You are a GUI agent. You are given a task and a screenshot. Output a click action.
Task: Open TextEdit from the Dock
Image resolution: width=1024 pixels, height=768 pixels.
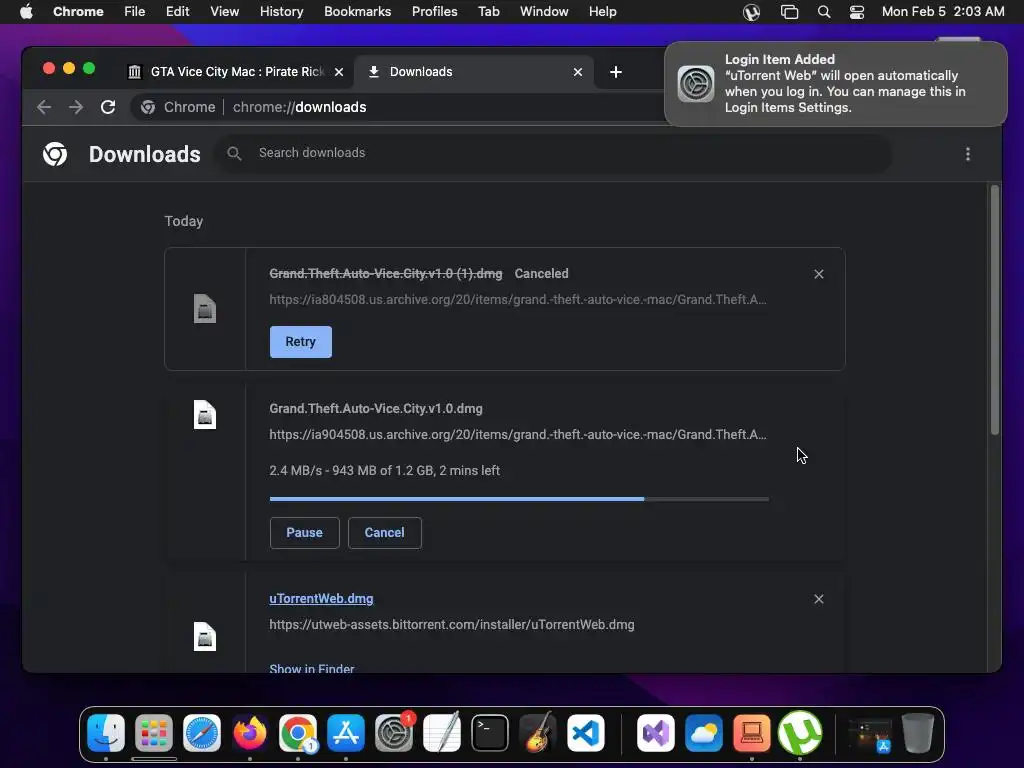[x=442, y=733]
